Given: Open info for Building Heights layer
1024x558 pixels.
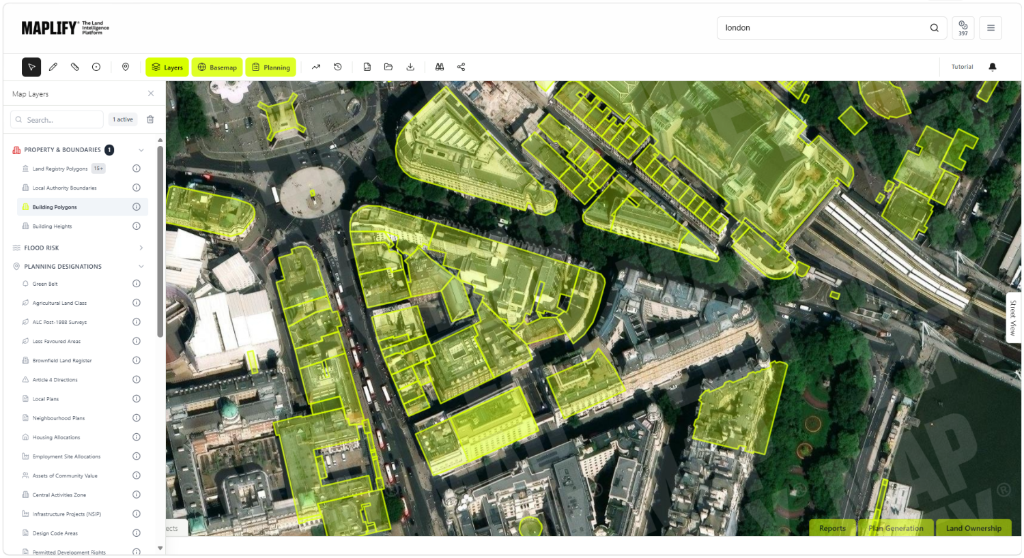Looking at the screenshot, I should pos(136,226).
